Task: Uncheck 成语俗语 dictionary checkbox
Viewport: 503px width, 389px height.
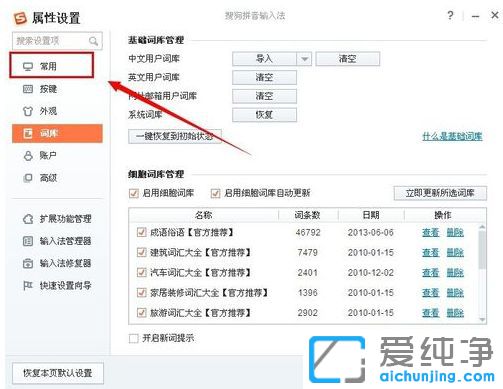Action: [141, 232]
